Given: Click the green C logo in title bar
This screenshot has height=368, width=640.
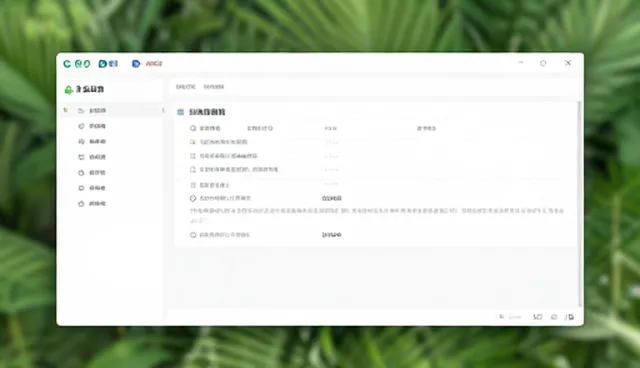Looking at the screenshot, I should 67,64.
